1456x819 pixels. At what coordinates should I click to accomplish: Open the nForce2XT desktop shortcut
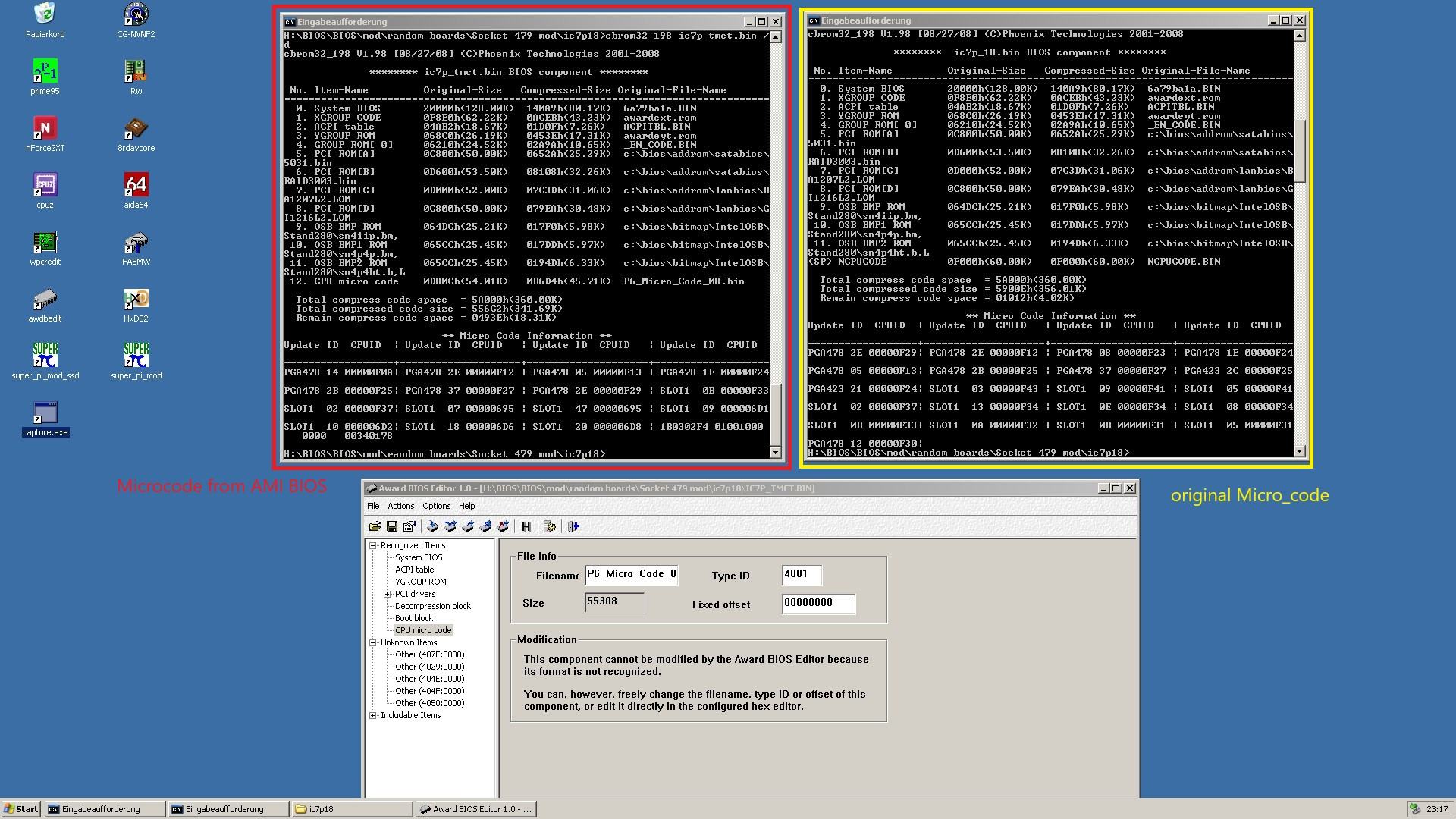click(x=45, y=134)
